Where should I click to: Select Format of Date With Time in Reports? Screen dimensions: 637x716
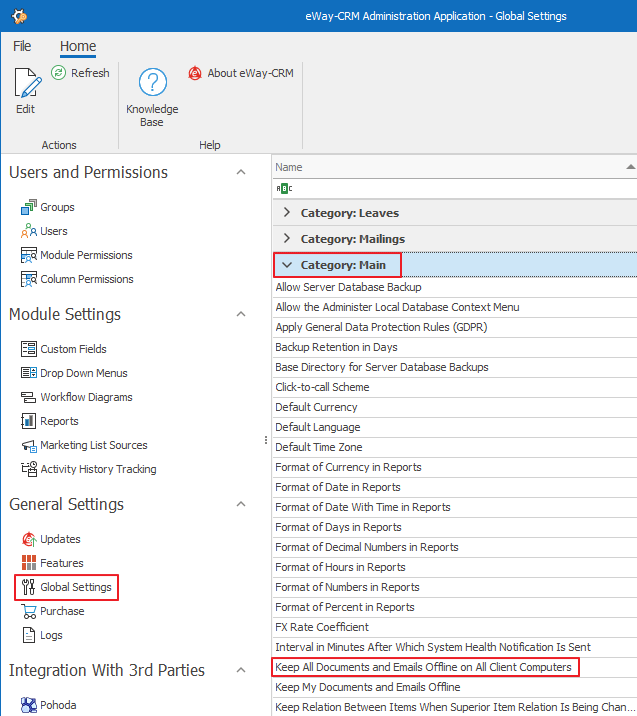coord(455,507)
